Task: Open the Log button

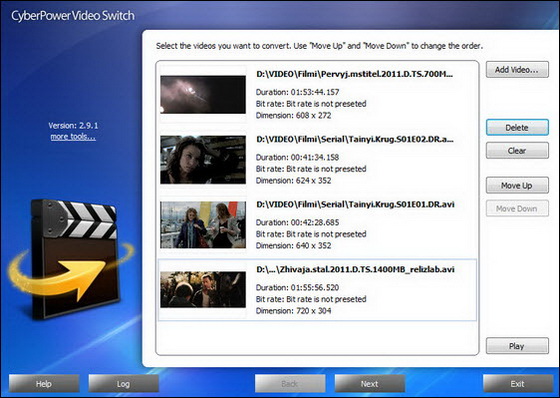Action: 124,384
